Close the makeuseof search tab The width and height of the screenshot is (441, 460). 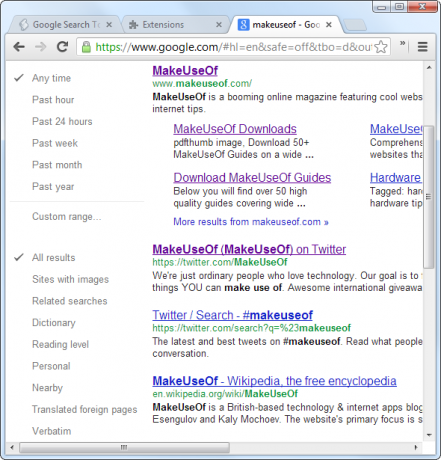pyautogui.click(x=329, y=25)
